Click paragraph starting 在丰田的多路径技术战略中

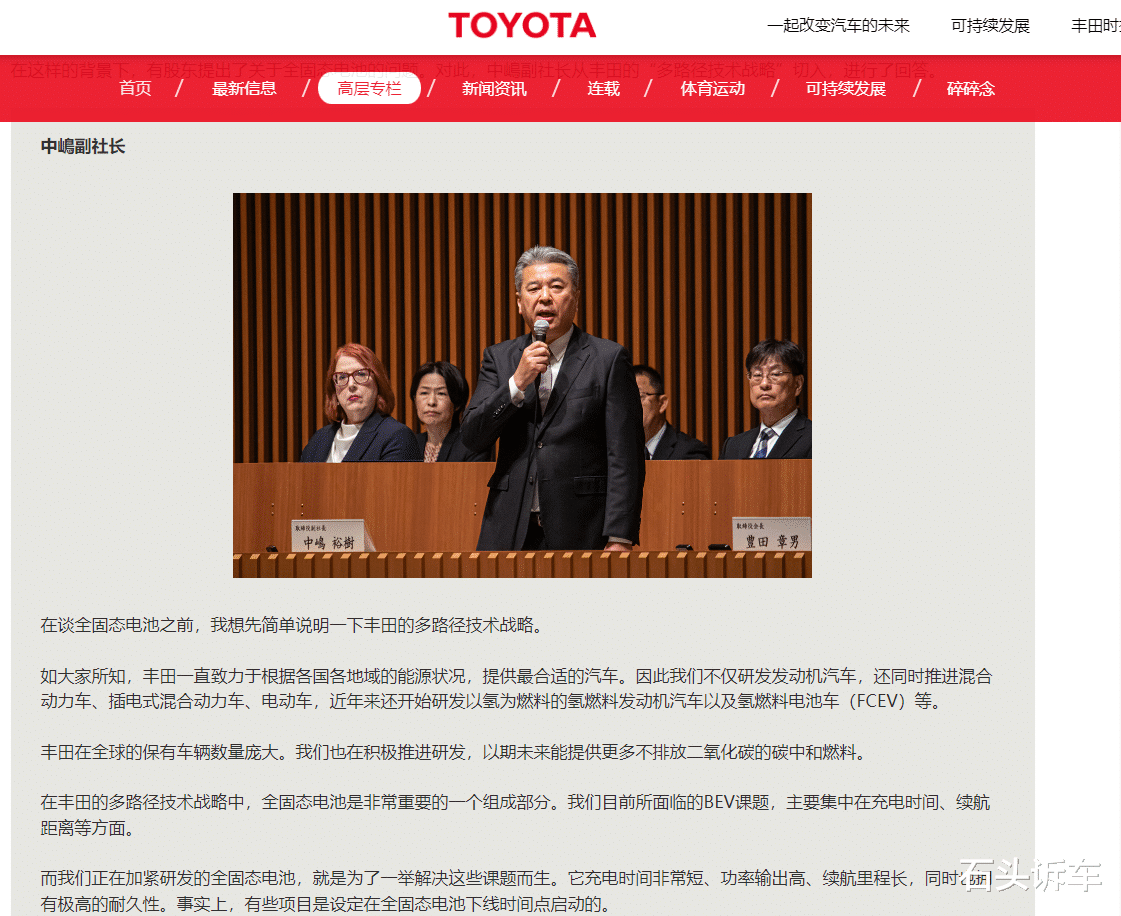click(515, 815)
